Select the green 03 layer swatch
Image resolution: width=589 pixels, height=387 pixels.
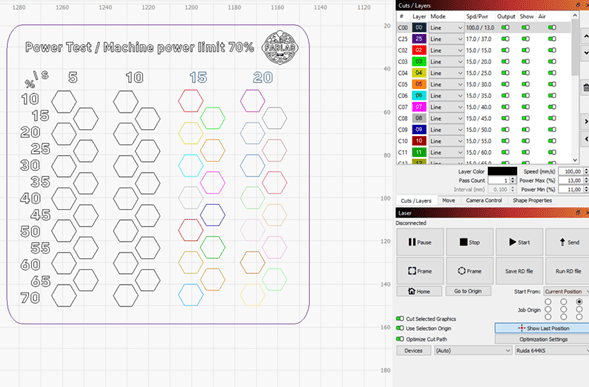[x=419, y=61]
